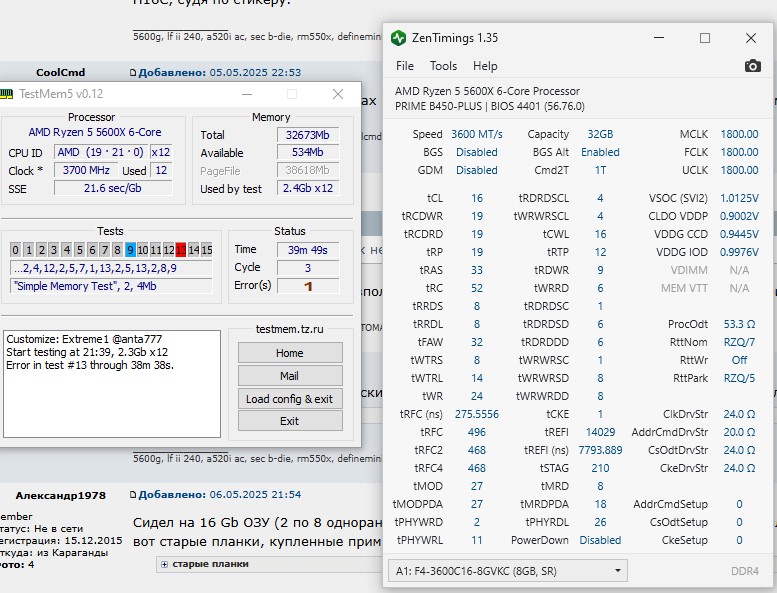
Task: Click the Capacity value 32GB
Action: pyautogui.click(x=600, y=134)
